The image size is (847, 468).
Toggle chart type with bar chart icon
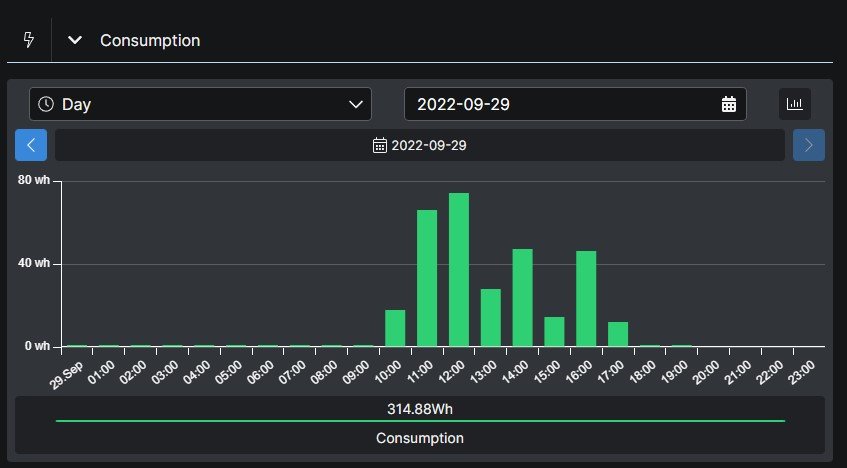pos(795,104)
